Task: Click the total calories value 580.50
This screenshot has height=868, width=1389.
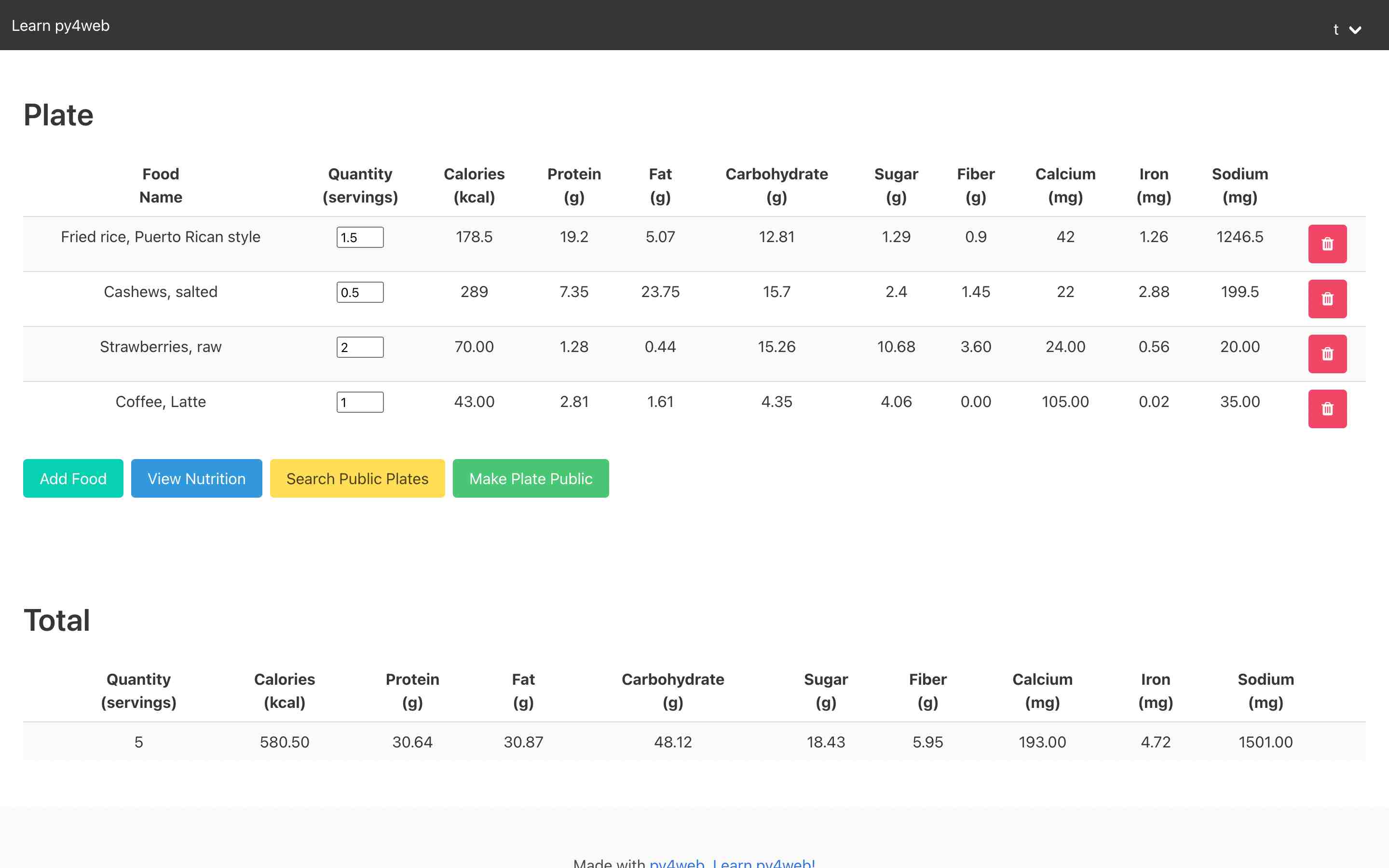Action: tap(285, 742)
